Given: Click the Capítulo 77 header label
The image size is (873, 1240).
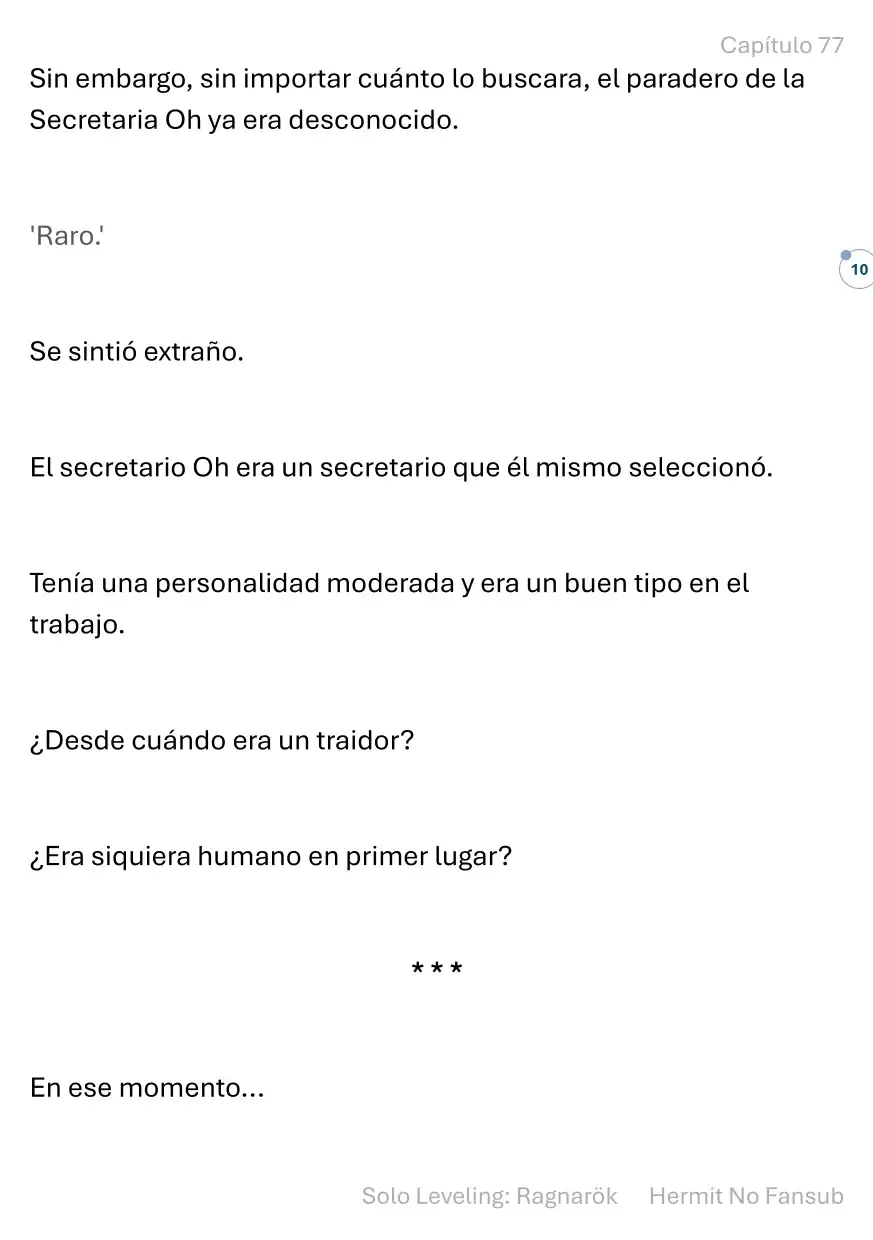Looking at the screenshot, I should click(x=782, y=45).
